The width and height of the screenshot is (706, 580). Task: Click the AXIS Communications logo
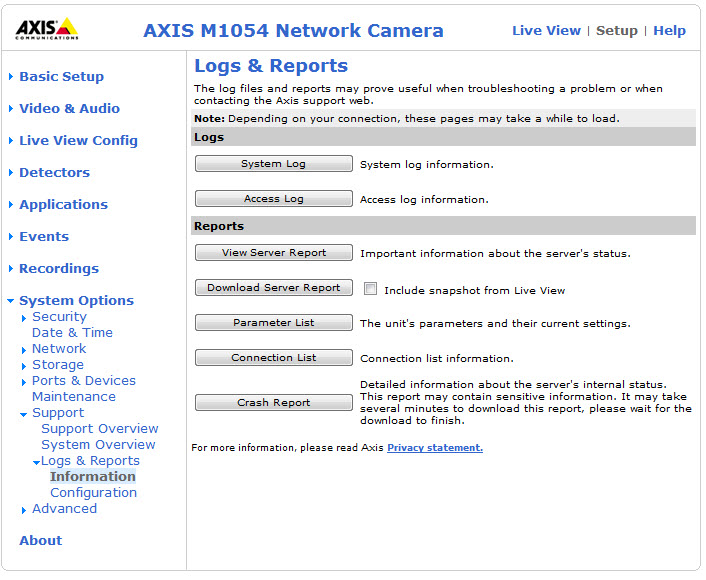(x=47, y=29)
